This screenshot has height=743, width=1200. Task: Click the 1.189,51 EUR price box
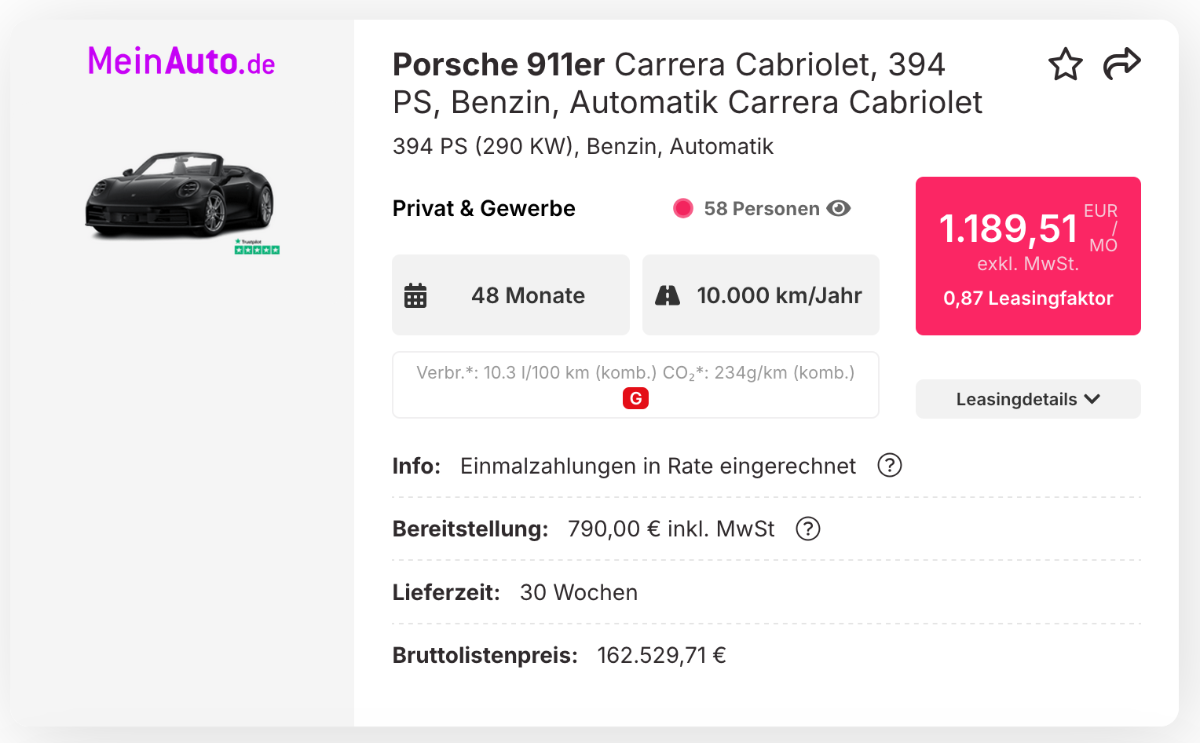(1028, 256)
